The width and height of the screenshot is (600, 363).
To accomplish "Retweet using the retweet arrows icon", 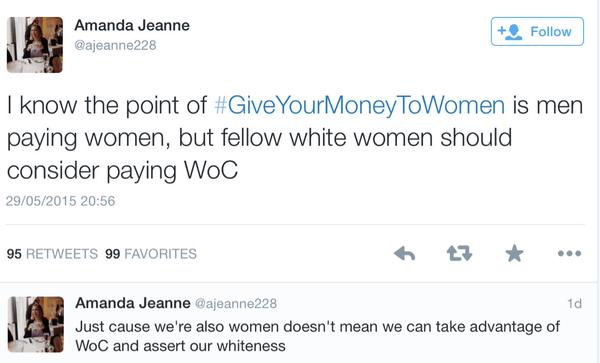I will coord(459,253).
